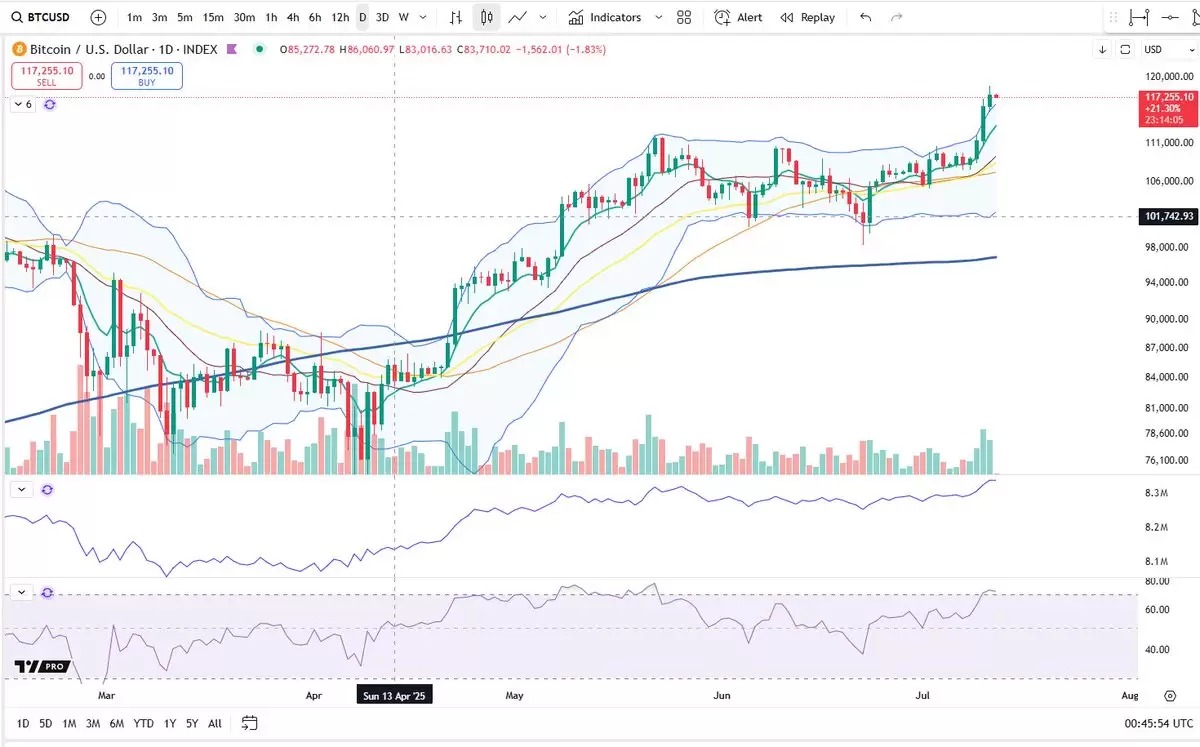Expand the favorite indicators dropdown
The image size is (1200, 747).
658,17
